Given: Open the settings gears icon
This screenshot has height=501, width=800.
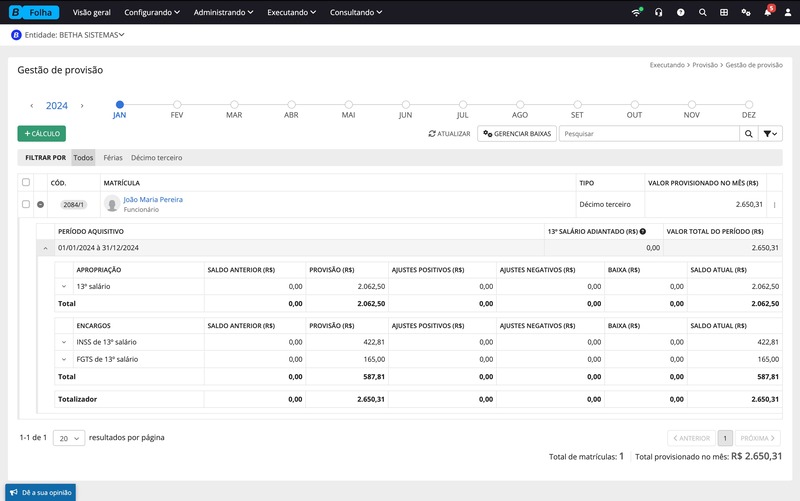Looking at the screenshot, I should [x=746, y=13].
